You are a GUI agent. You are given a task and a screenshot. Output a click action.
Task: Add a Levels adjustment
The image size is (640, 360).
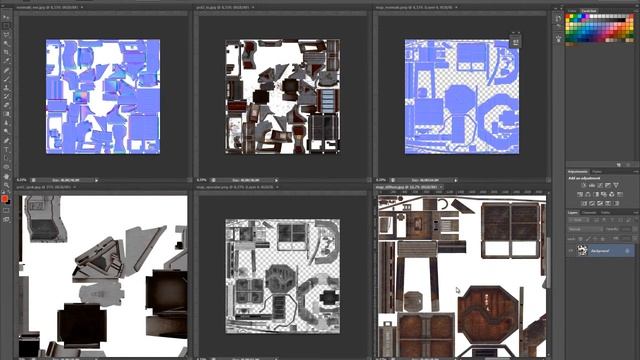592,185
